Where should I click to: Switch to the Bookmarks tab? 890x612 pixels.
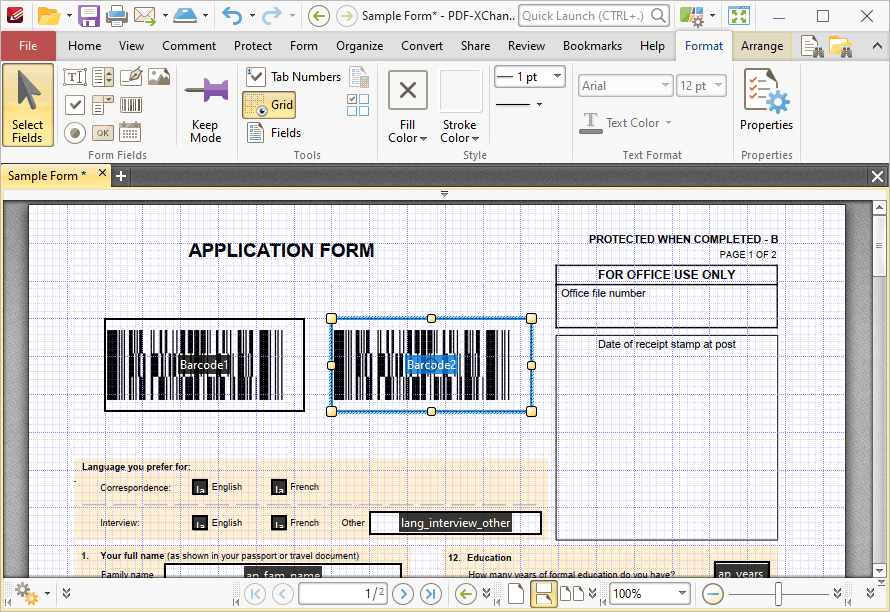[592, 46]
